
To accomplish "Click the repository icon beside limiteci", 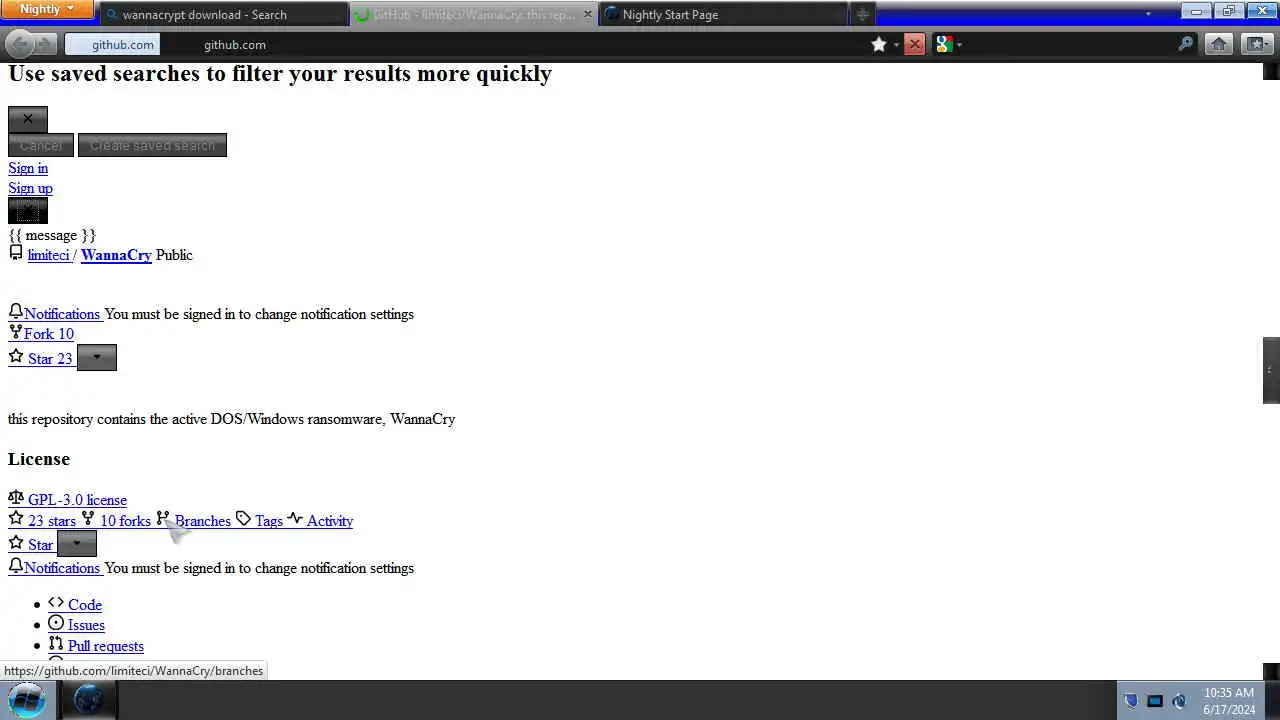I will (x=16, y=254).
